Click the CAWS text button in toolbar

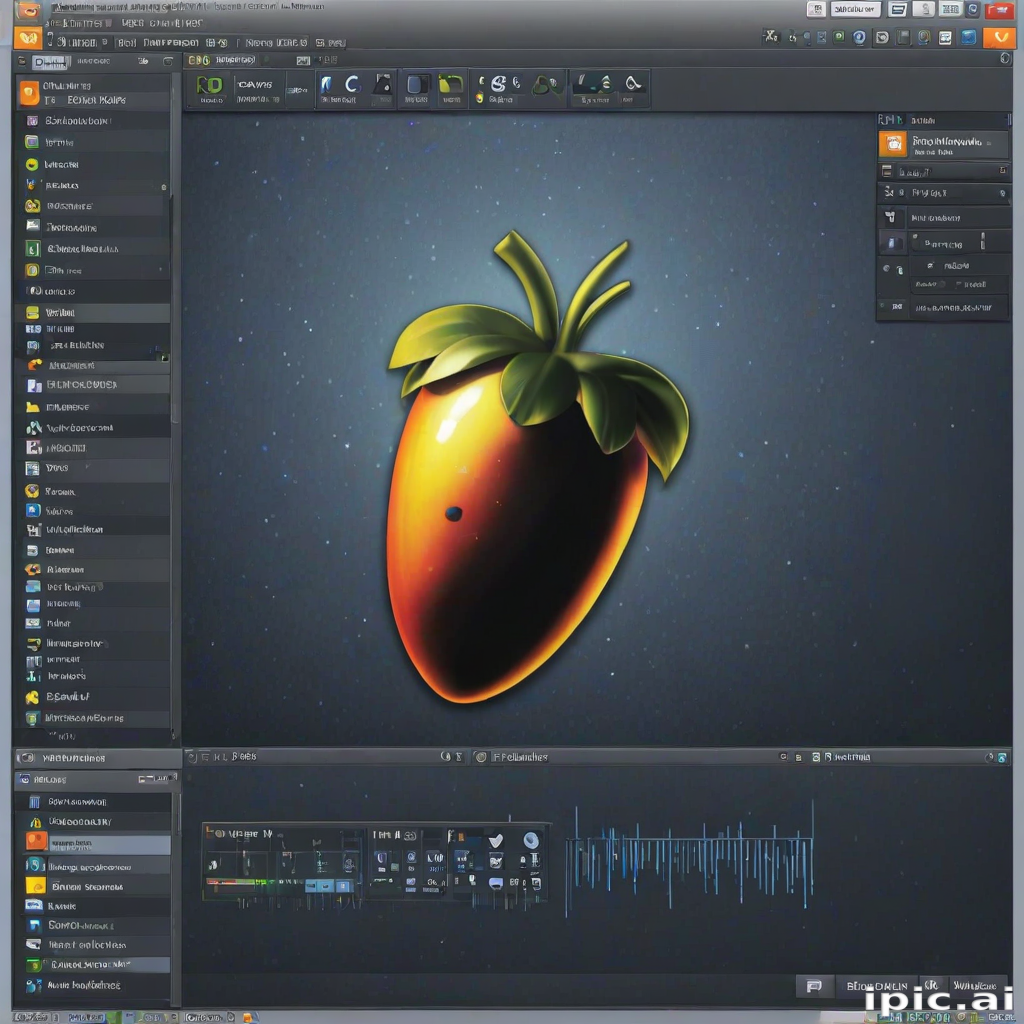click(x=255, y=85)
